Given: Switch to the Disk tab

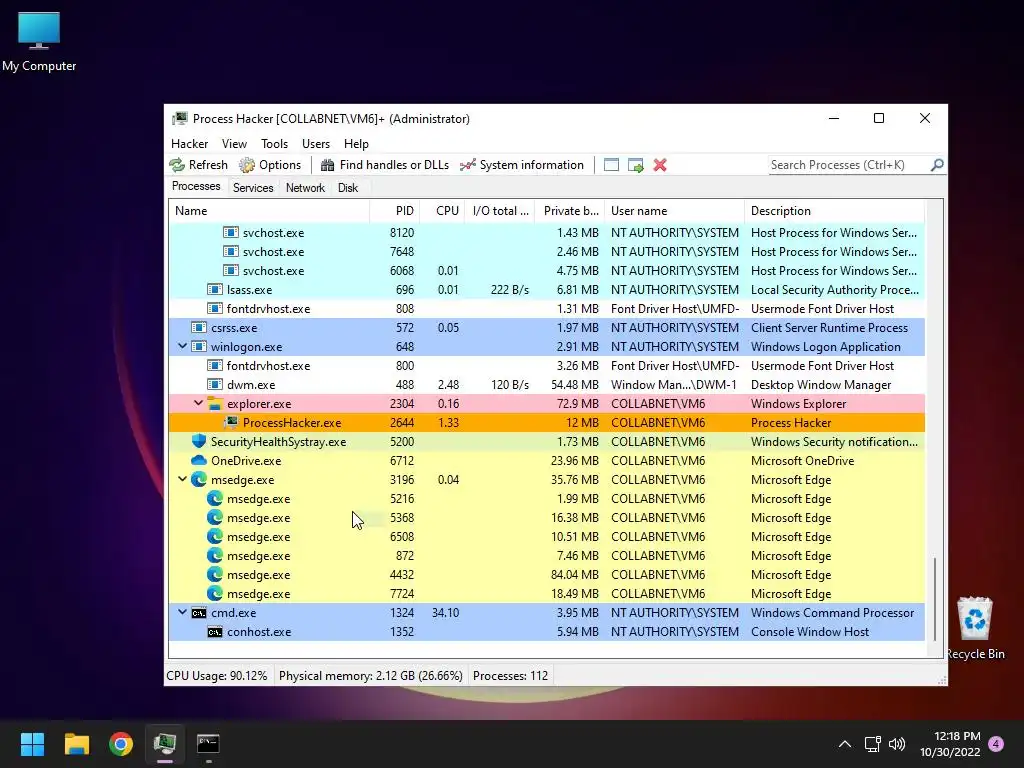Looking at the screenshot, I should click(347, 188).
